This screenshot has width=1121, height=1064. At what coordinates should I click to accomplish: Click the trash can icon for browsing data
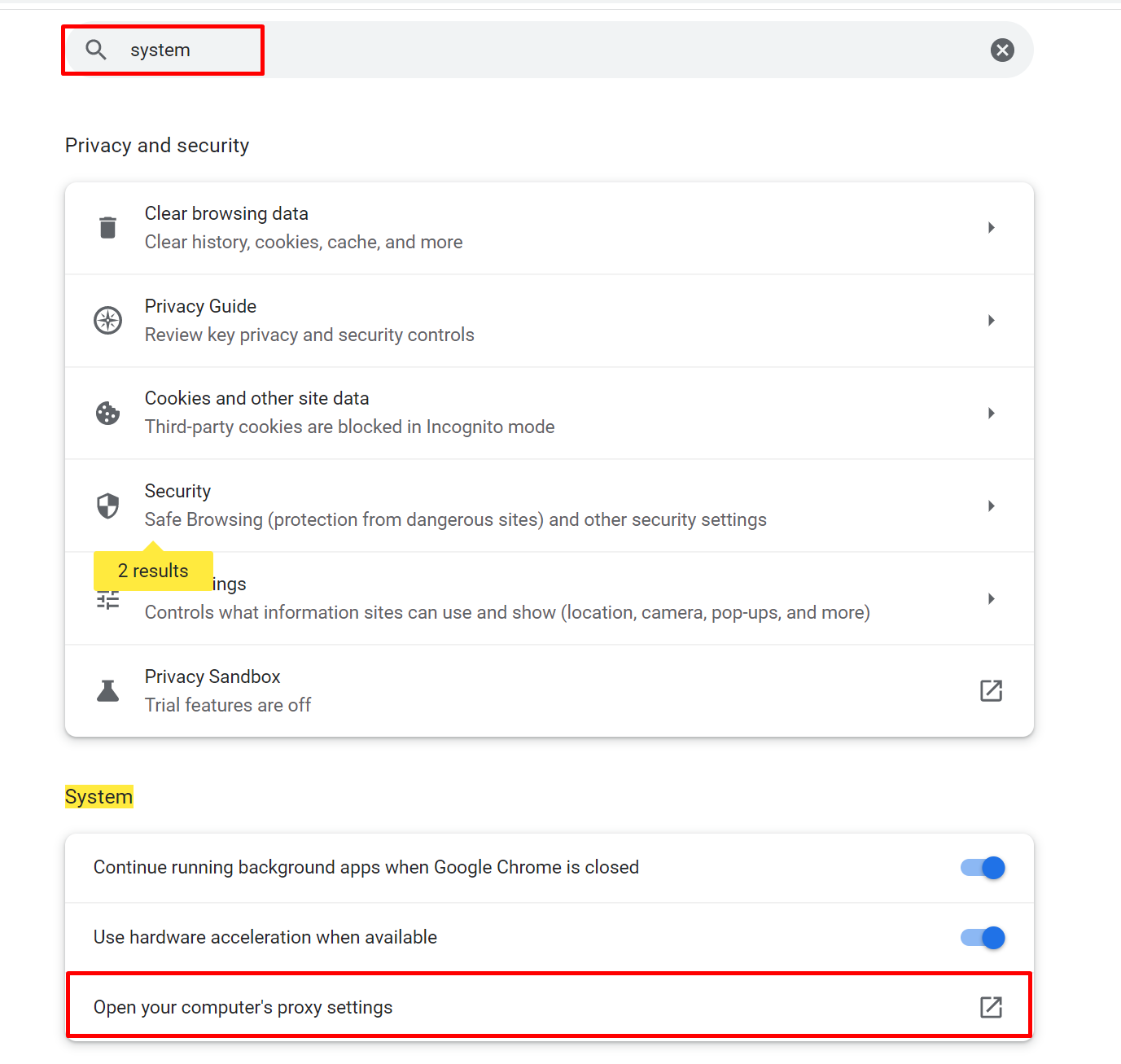point(107,228)
